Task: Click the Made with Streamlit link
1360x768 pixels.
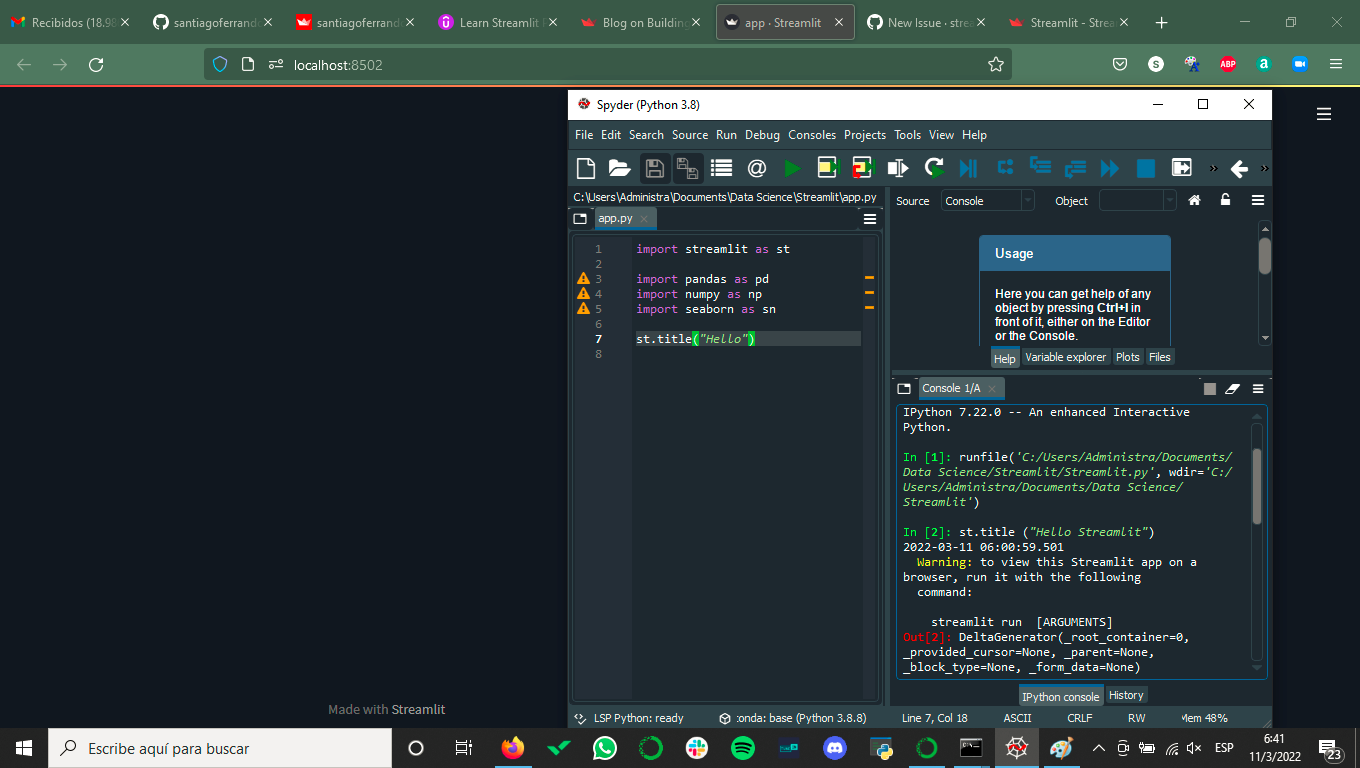Action: coord(386,709)
